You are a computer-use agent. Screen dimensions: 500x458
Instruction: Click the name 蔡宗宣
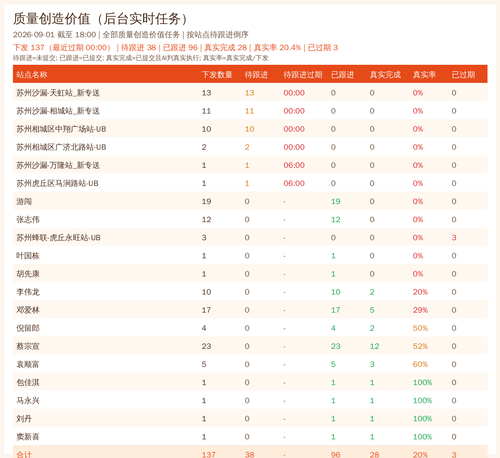(28, 346)
